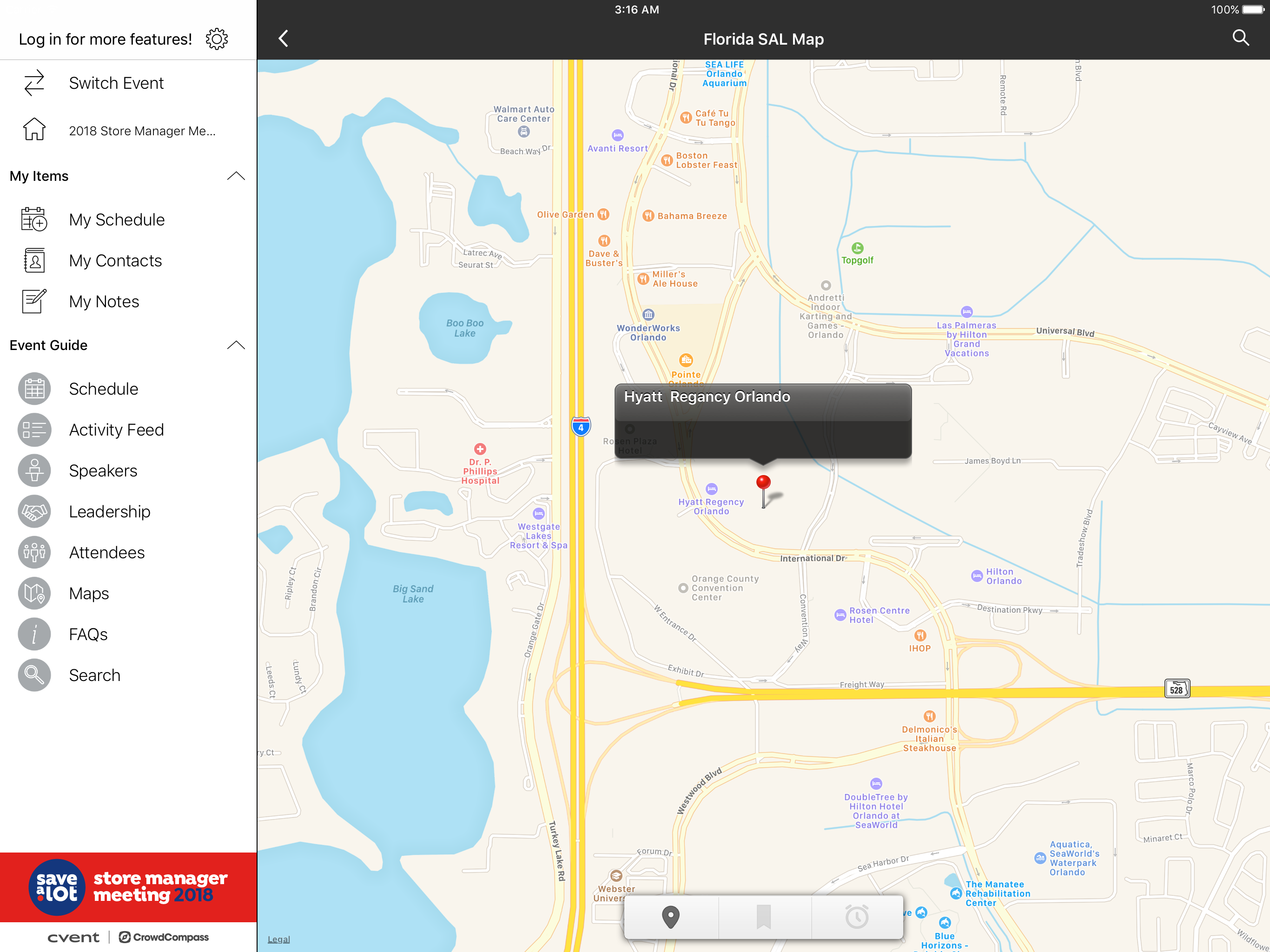This screenshot has width=1270, height=952.
Task: Open the Attendees people icon
Action: [34, 552]
